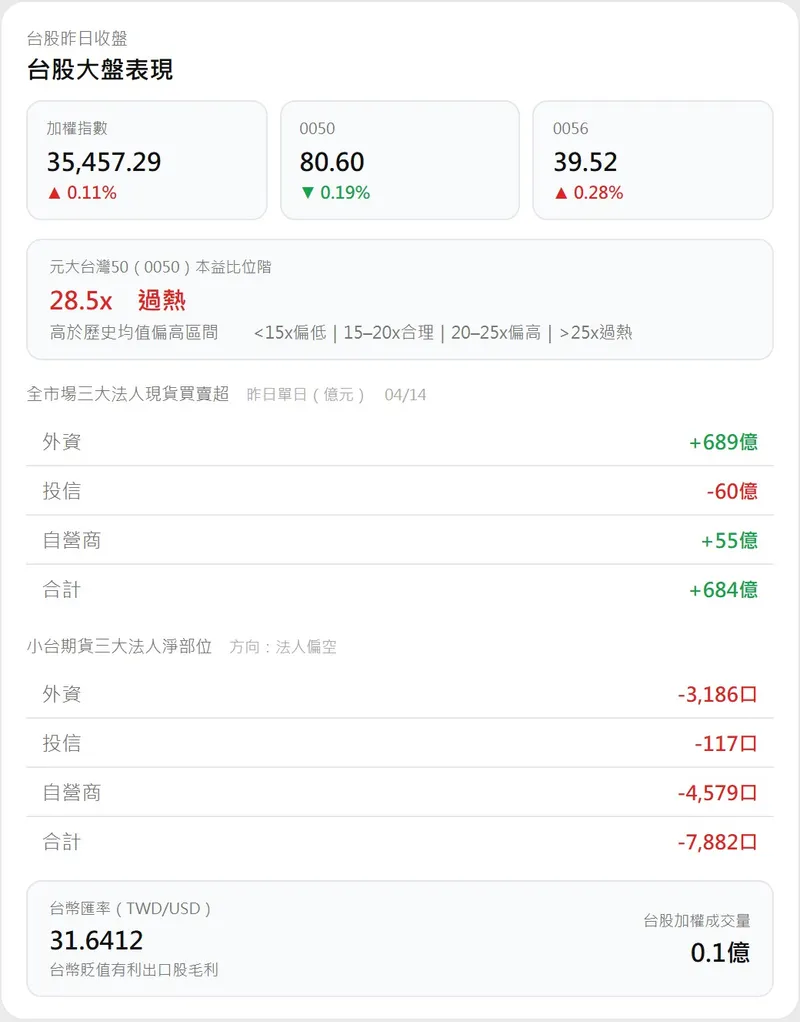Select the 自營商 row showing +55億
The height and width of the screenshot is (1022, 800).
[x=399, y=540]
